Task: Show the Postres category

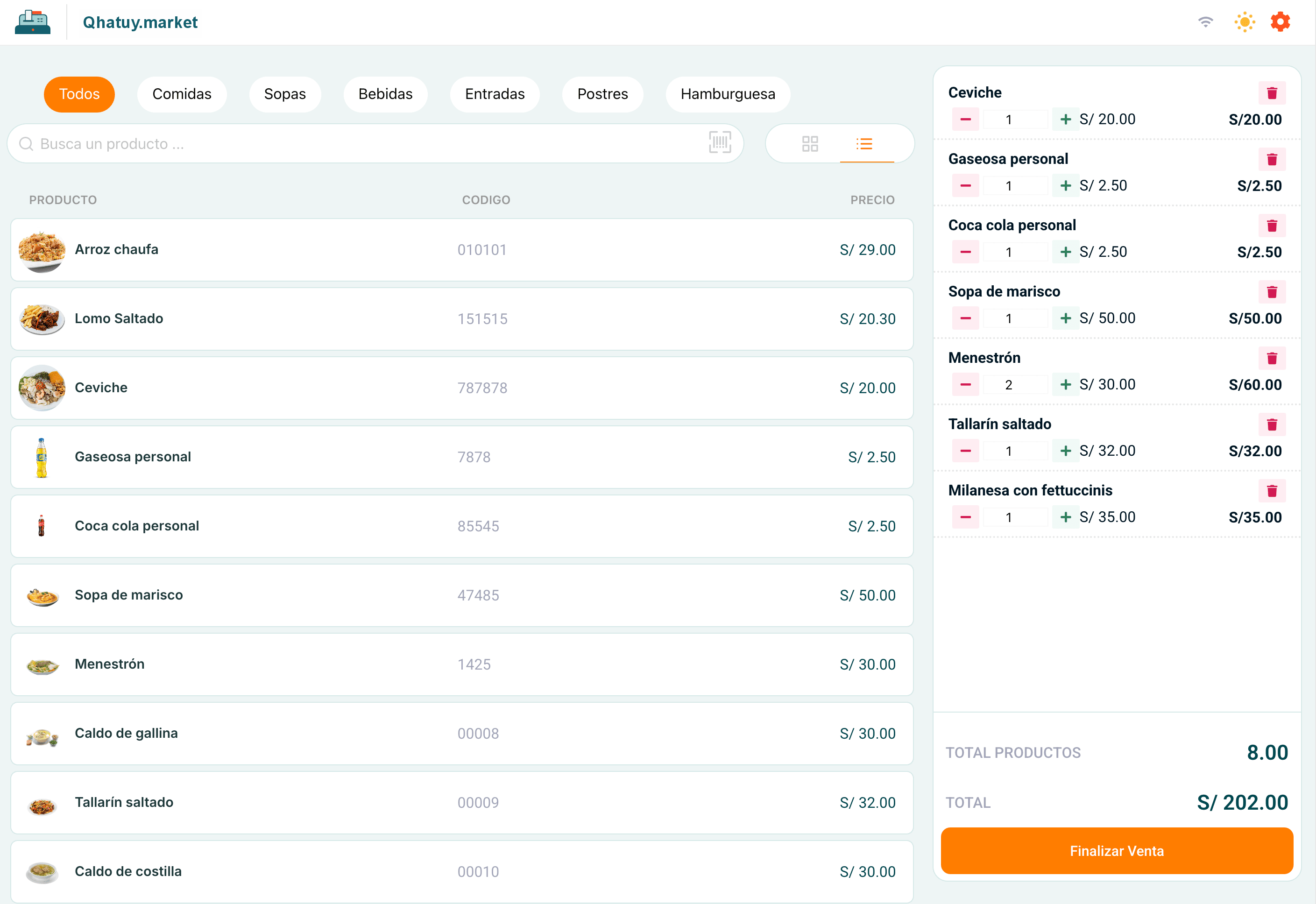Action: tap(602, 94)
